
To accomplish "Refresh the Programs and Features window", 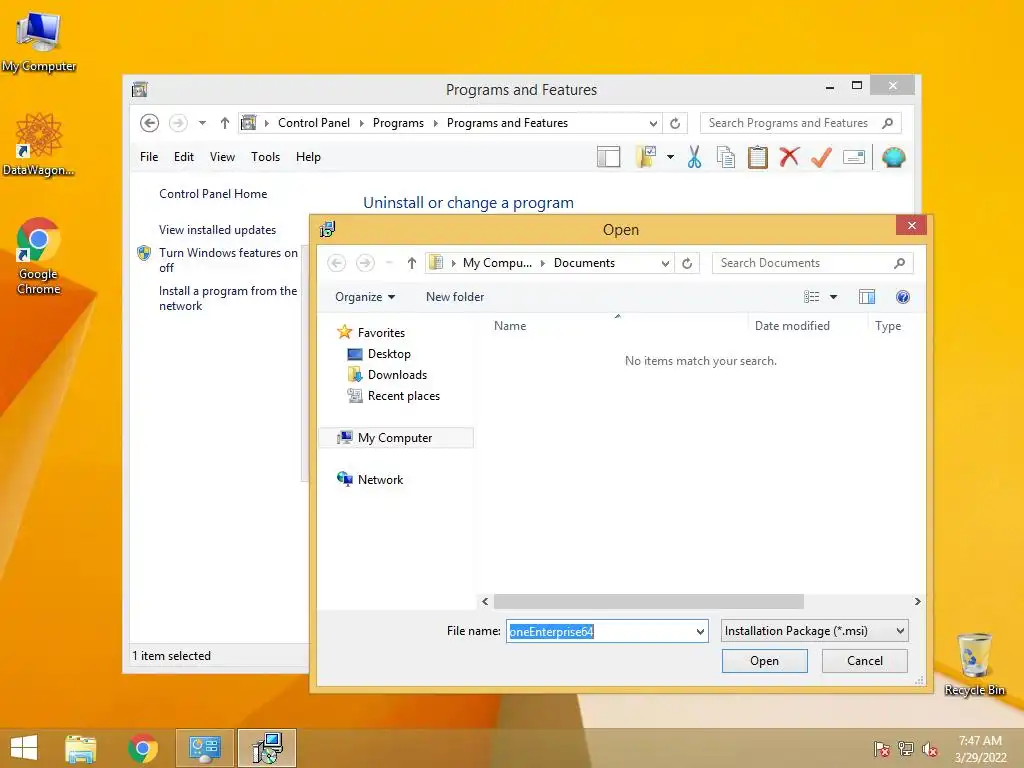I will coord(675,123).
